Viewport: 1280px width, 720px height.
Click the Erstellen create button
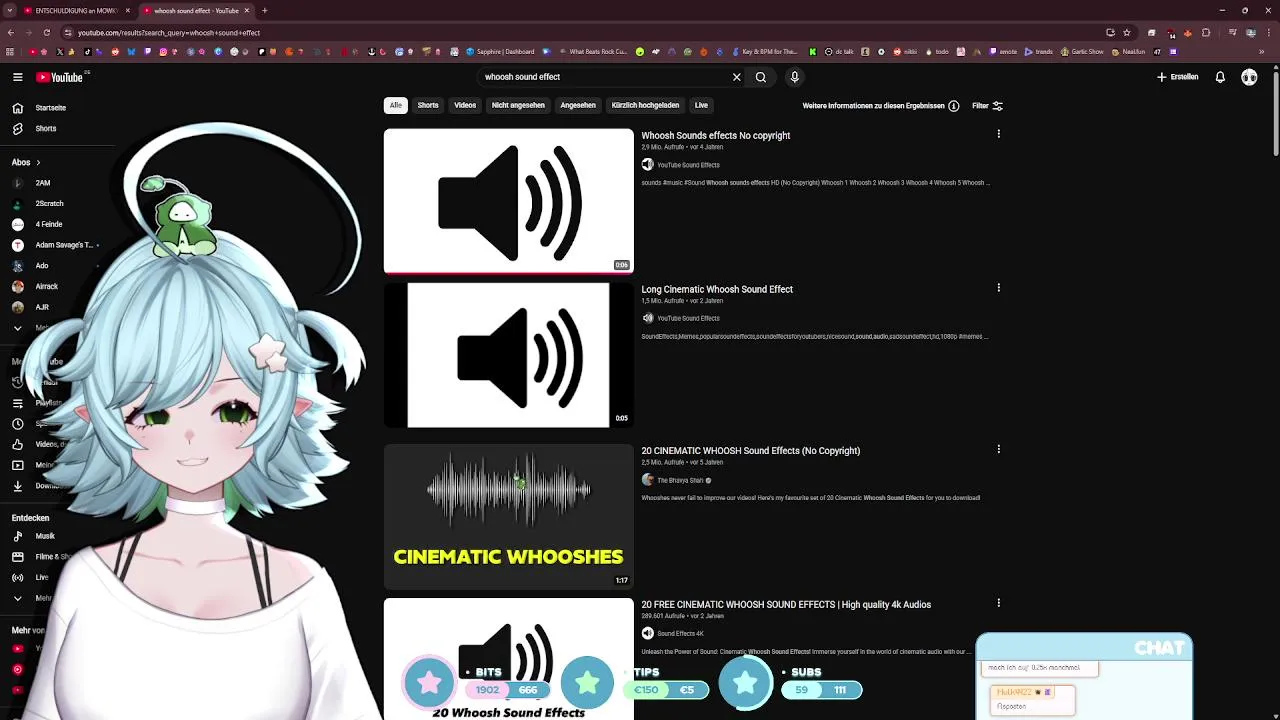(x=1177, y=77)
